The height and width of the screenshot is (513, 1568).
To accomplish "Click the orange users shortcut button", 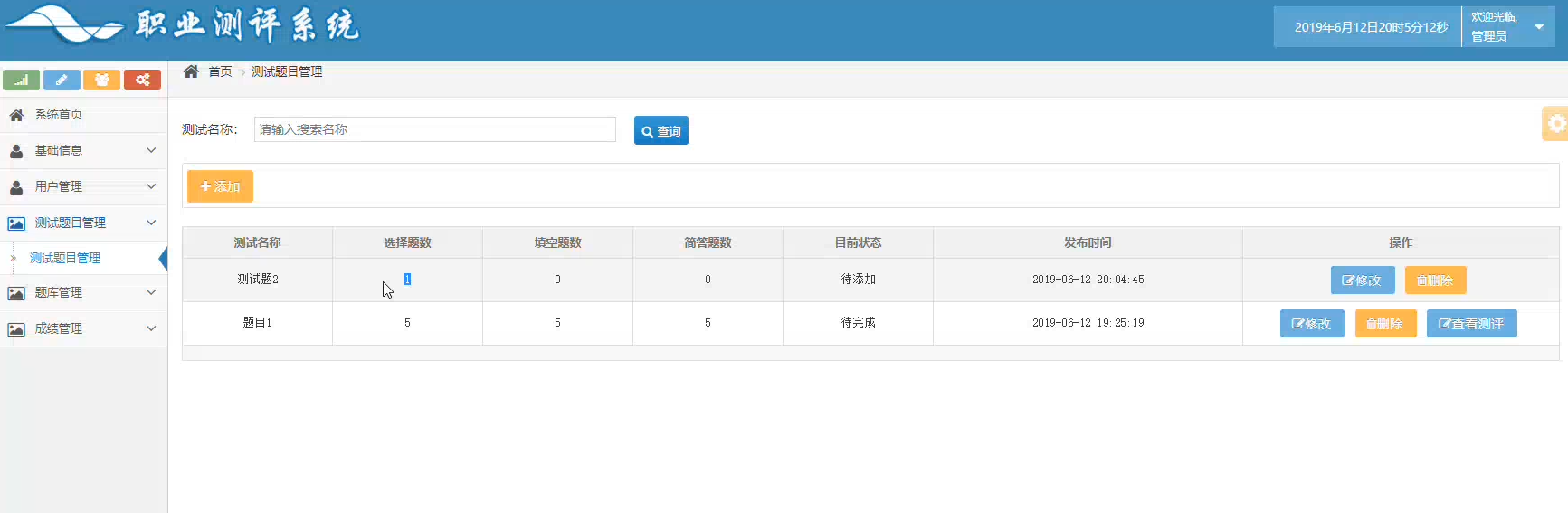I will (102, 80).
